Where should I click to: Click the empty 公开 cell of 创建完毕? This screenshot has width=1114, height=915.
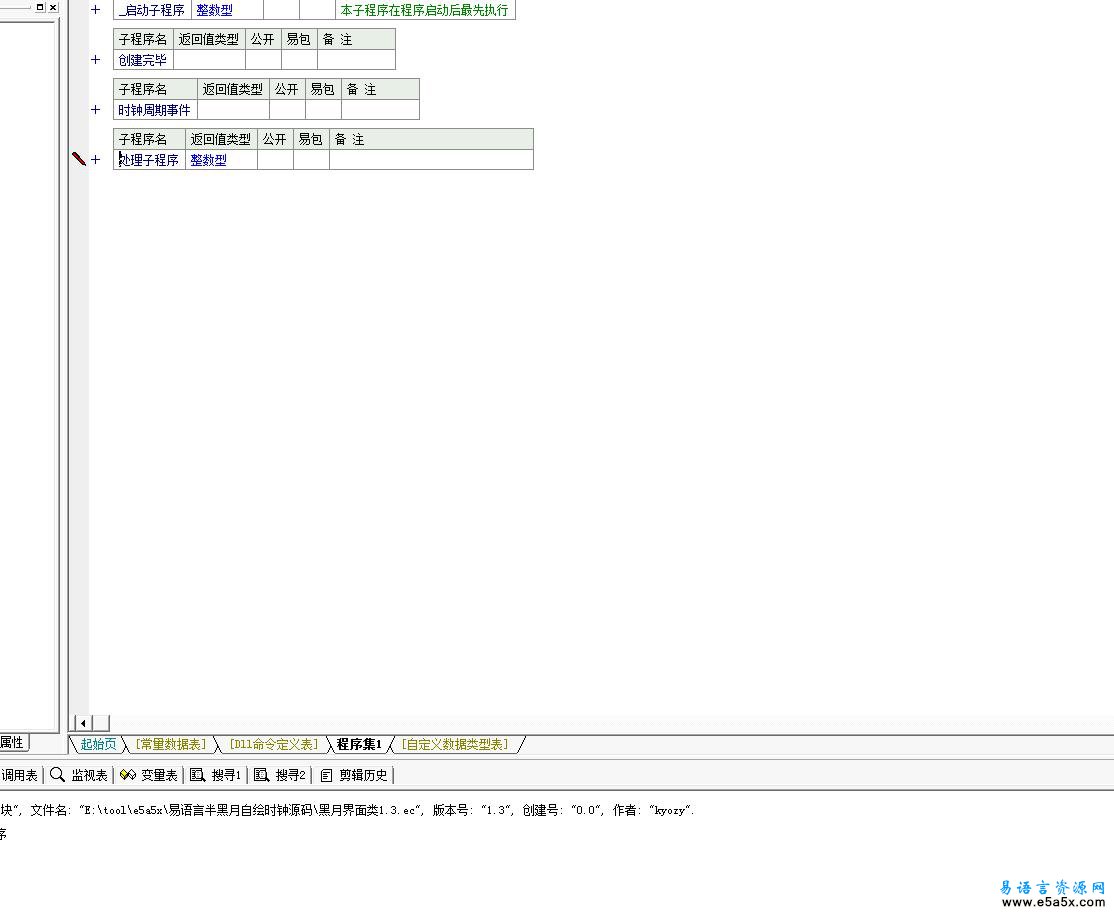[x=263, y=60]
